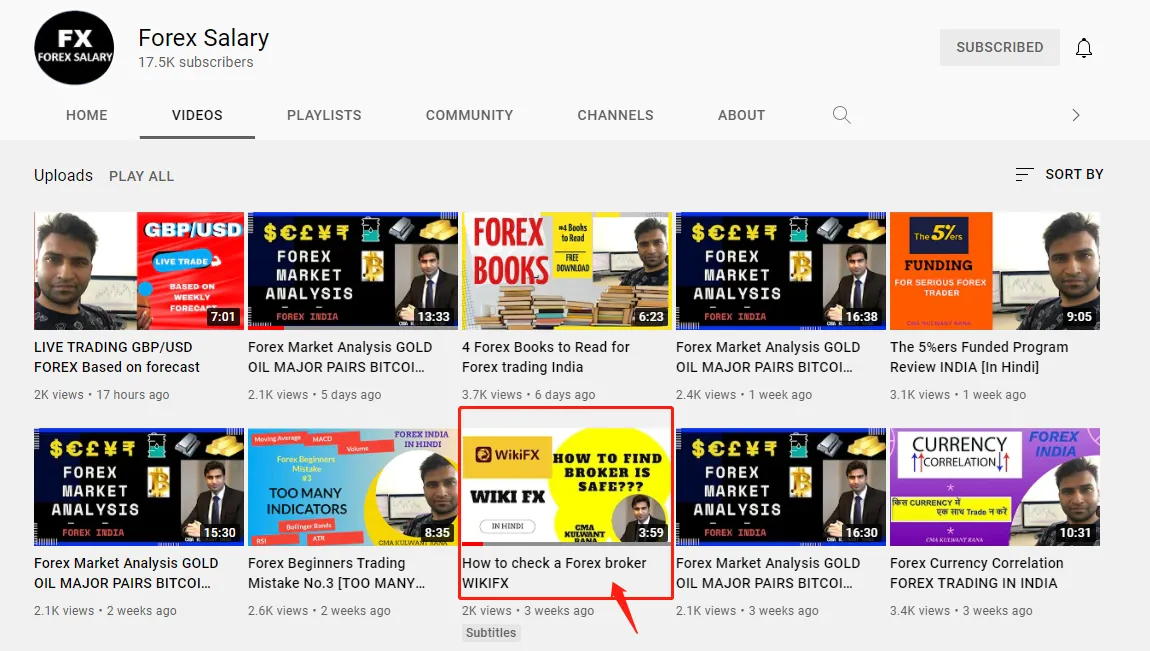1150x651 pixels.
Task: Open the CHANNELS tab
Action: point(615,115)
